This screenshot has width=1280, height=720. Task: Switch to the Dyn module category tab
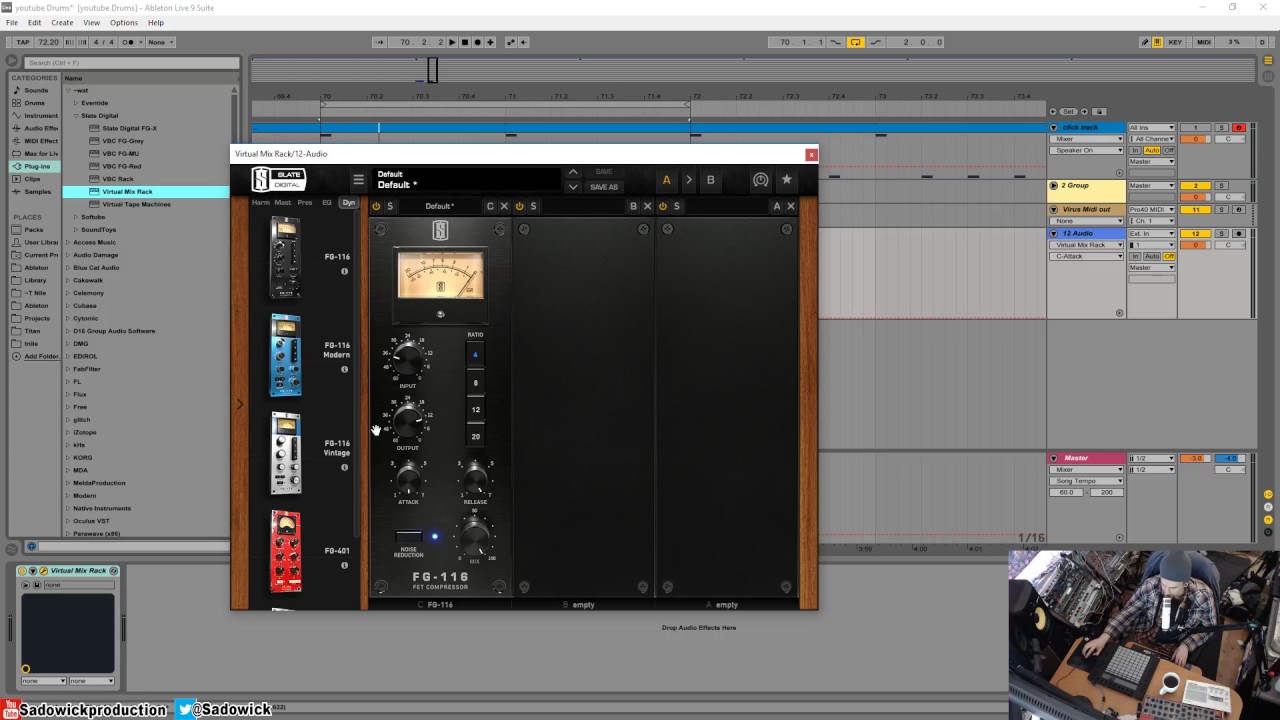point(348,202)
